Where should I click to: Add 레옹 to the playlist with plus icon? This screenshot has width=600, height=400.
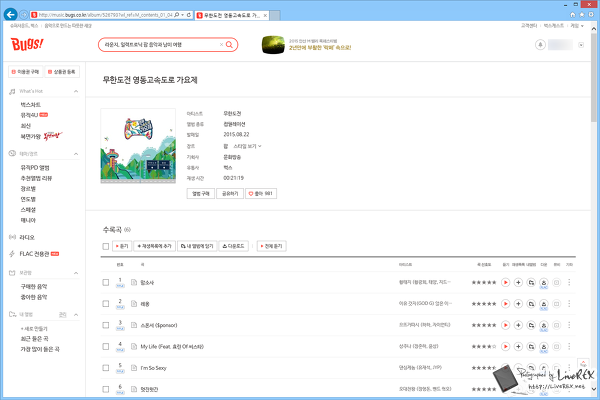(518, 304)
